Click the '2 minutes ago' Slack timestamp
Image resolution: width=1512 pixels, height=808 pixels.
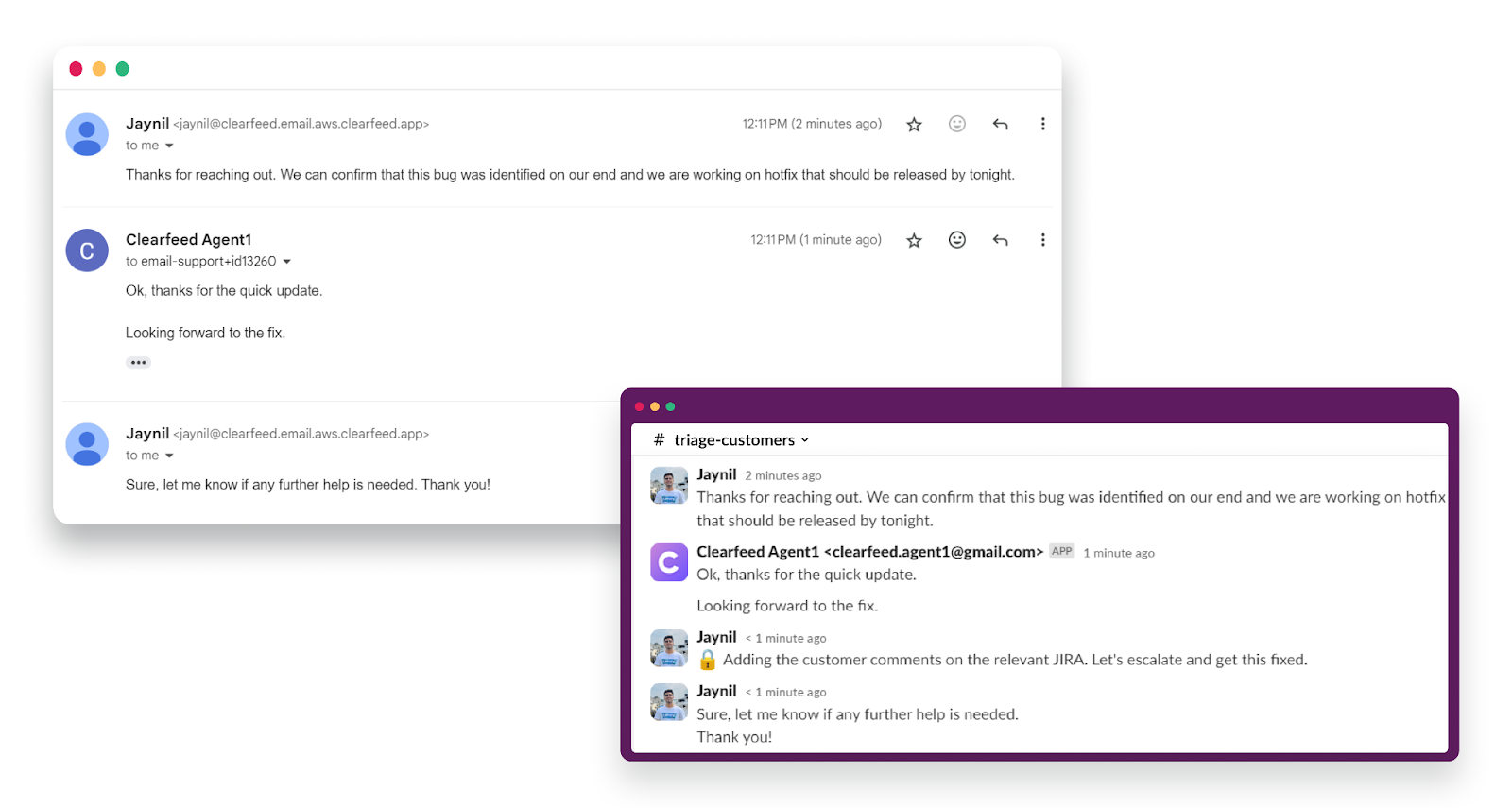(783, 476)
